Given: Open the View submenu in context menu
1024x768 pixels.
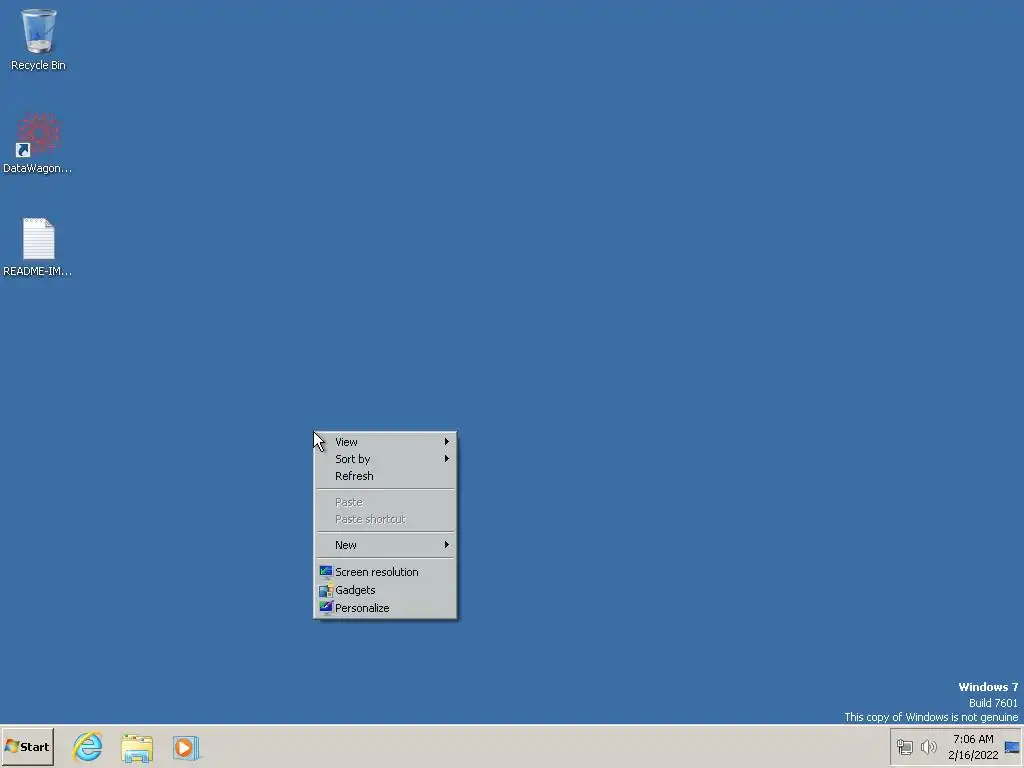Looking at the screenshot, I should (x=385, y=442).
